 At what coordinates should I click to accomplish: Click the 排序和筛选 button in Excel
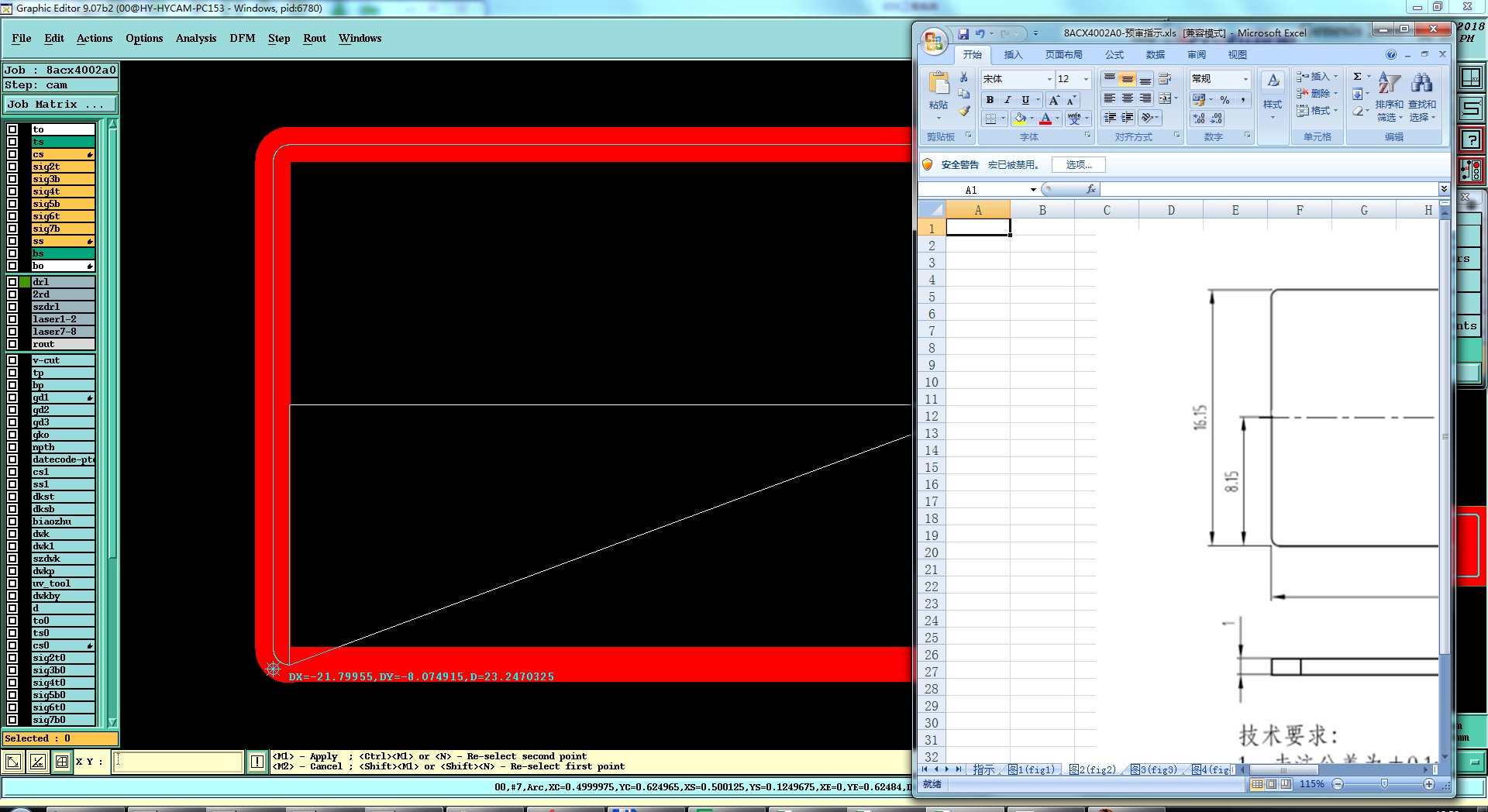pos(1390,96)
